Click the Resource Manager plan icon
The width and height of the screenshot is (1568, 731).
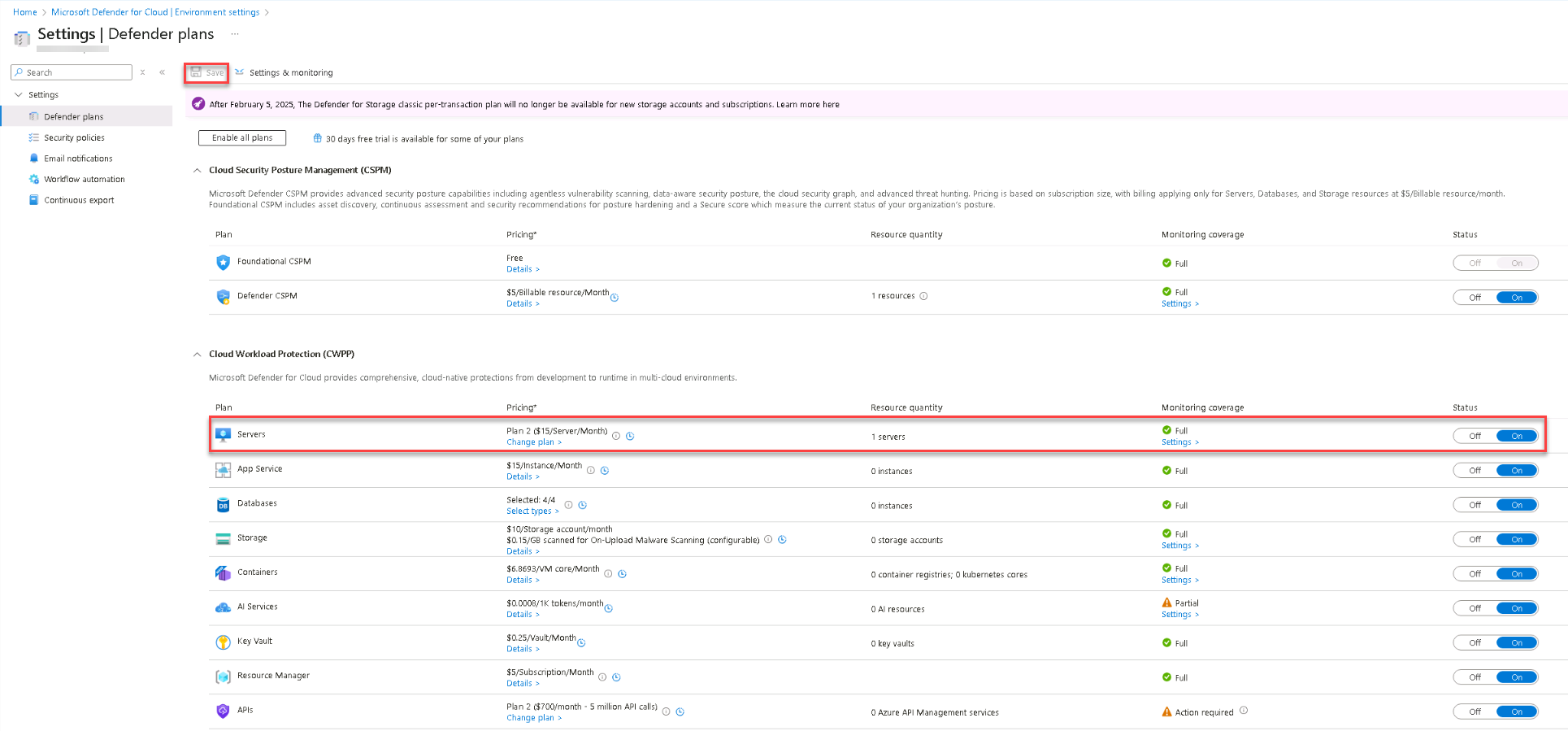pos(223,677)
